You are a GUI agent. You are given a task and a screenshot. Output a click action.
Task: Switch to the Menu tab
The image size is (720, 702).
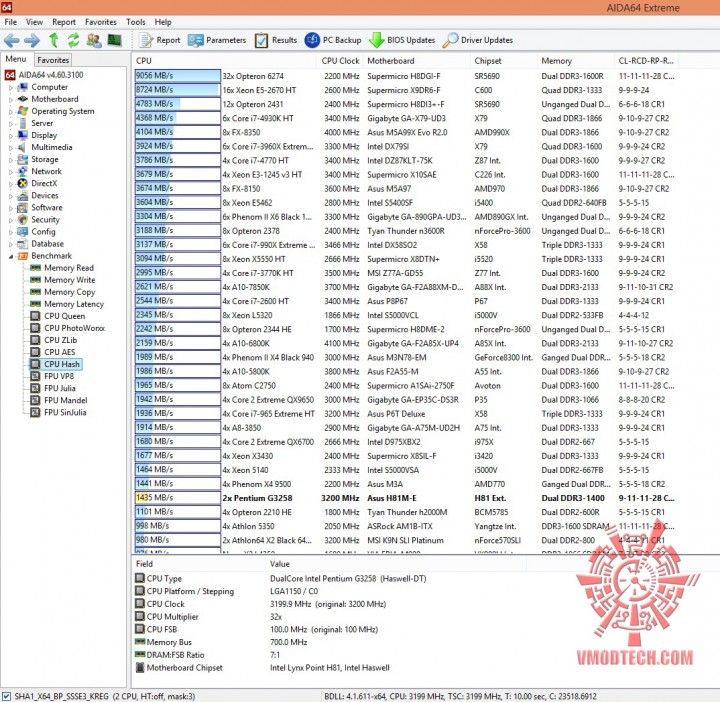click(x=16, y=59)
